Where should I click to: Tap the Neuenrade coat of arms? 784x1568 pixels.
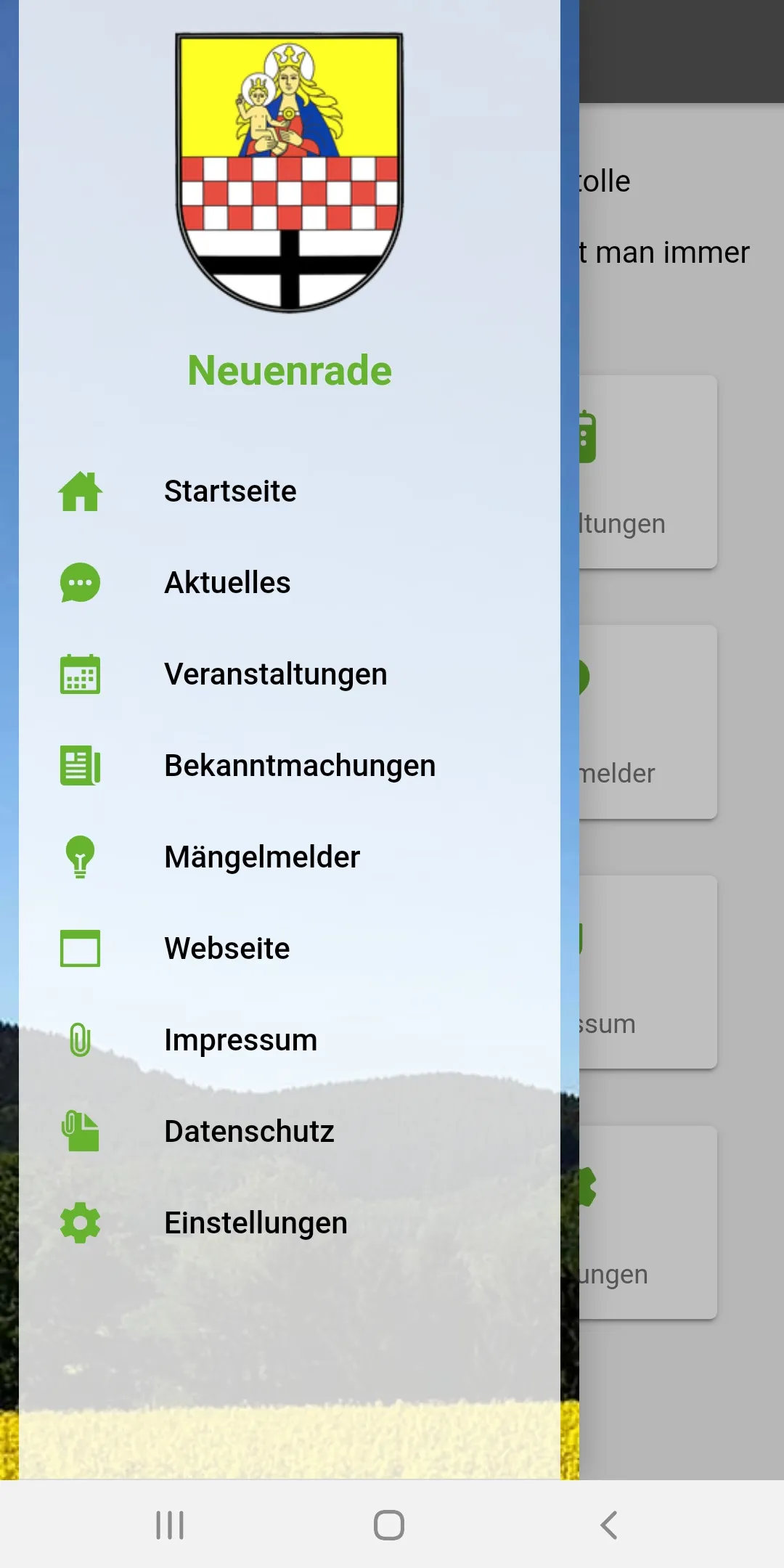290,172
